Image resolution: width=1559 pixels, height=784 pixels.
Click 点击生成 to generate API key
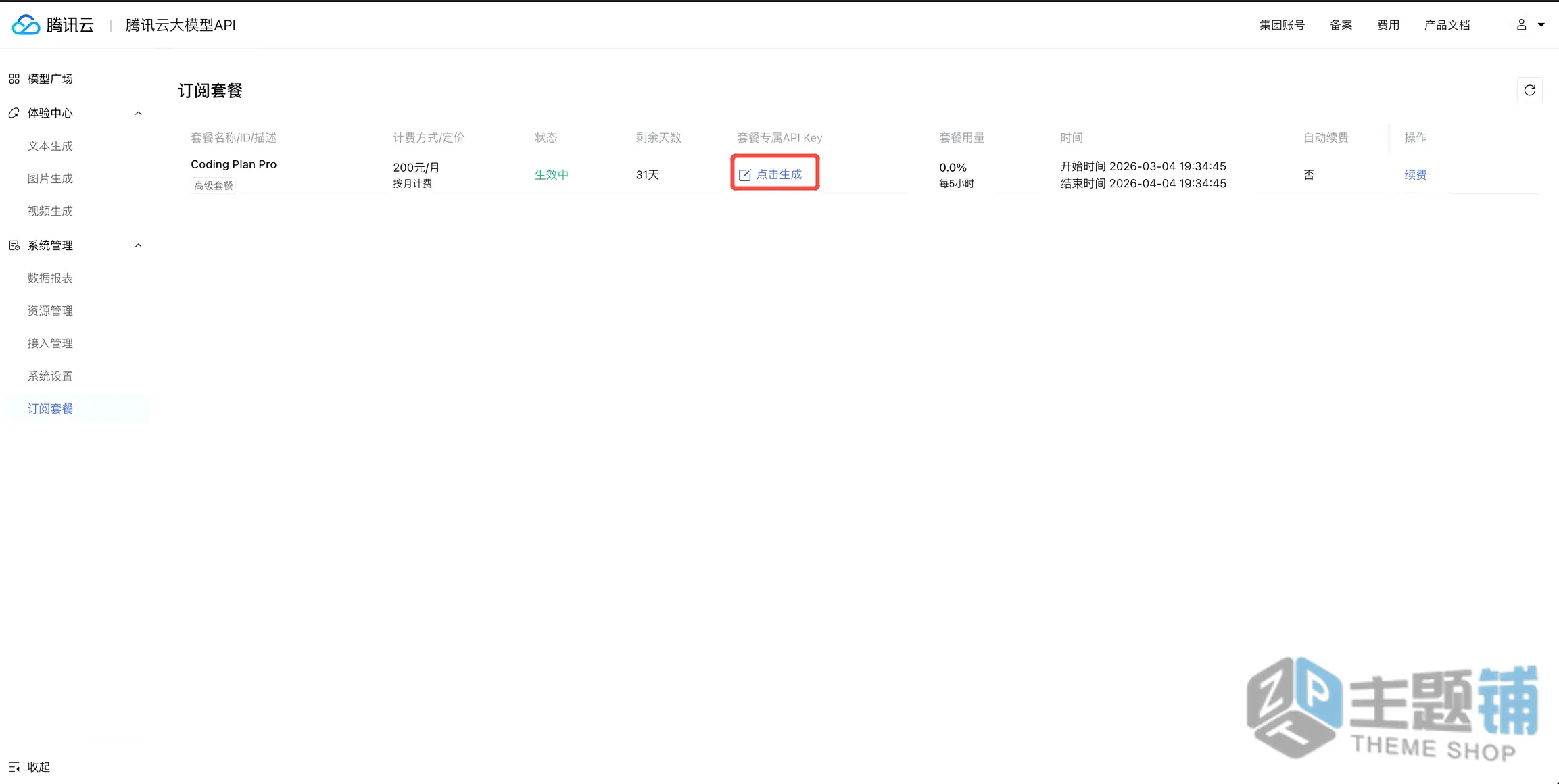[x=779, y=174]
